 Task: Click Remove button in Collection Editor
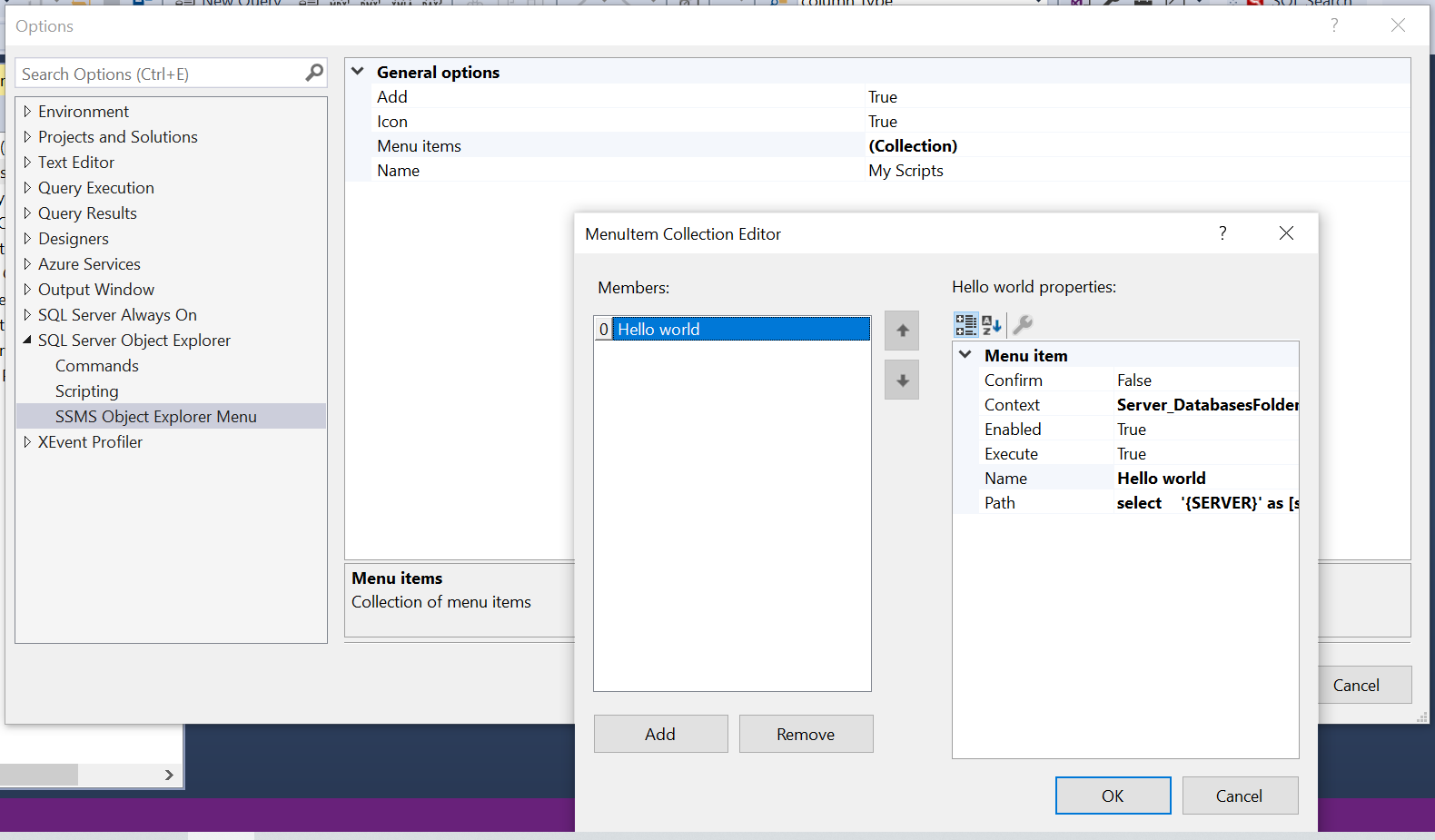[806, 734]
